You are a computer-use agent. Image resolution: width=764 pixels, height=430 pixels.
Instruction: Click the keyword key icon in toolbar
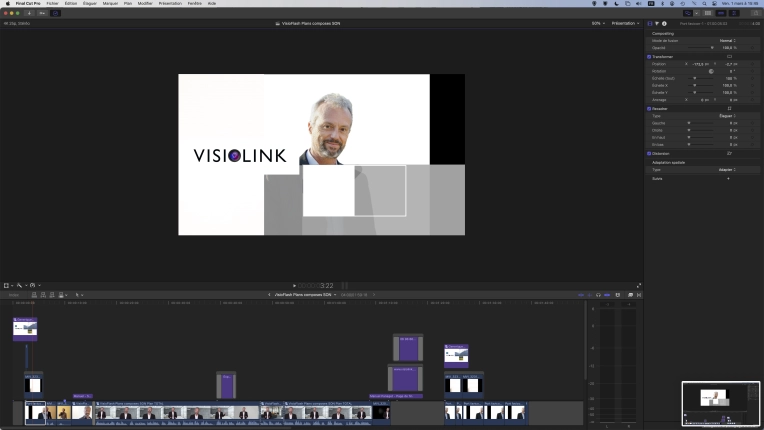42,13
